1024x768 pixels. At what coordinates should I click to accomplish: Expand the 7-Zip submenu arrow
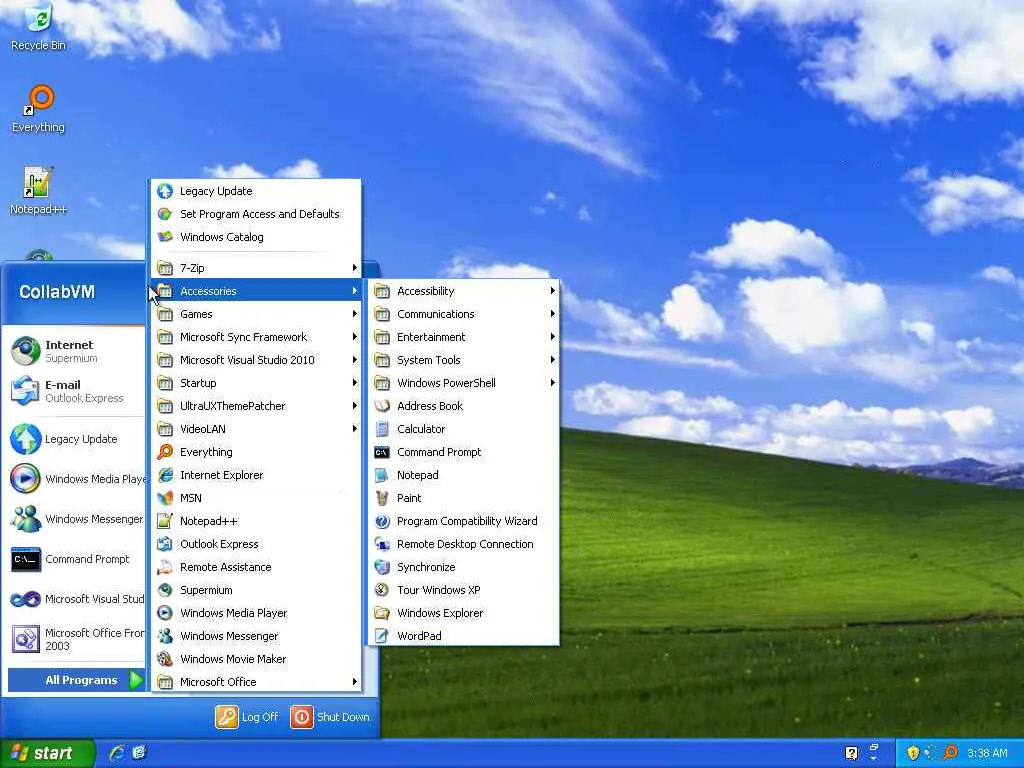click(x=354, y=268)
